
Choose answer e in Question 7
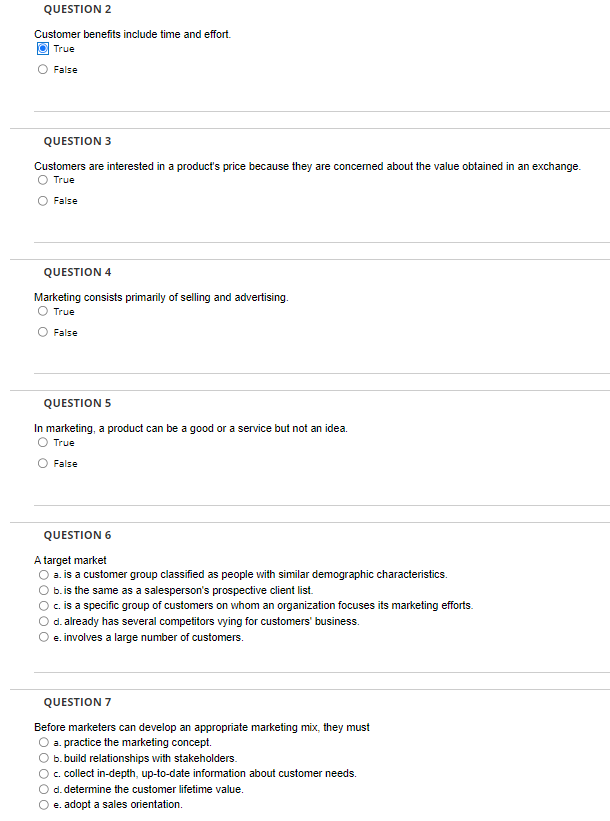[42, 804]
